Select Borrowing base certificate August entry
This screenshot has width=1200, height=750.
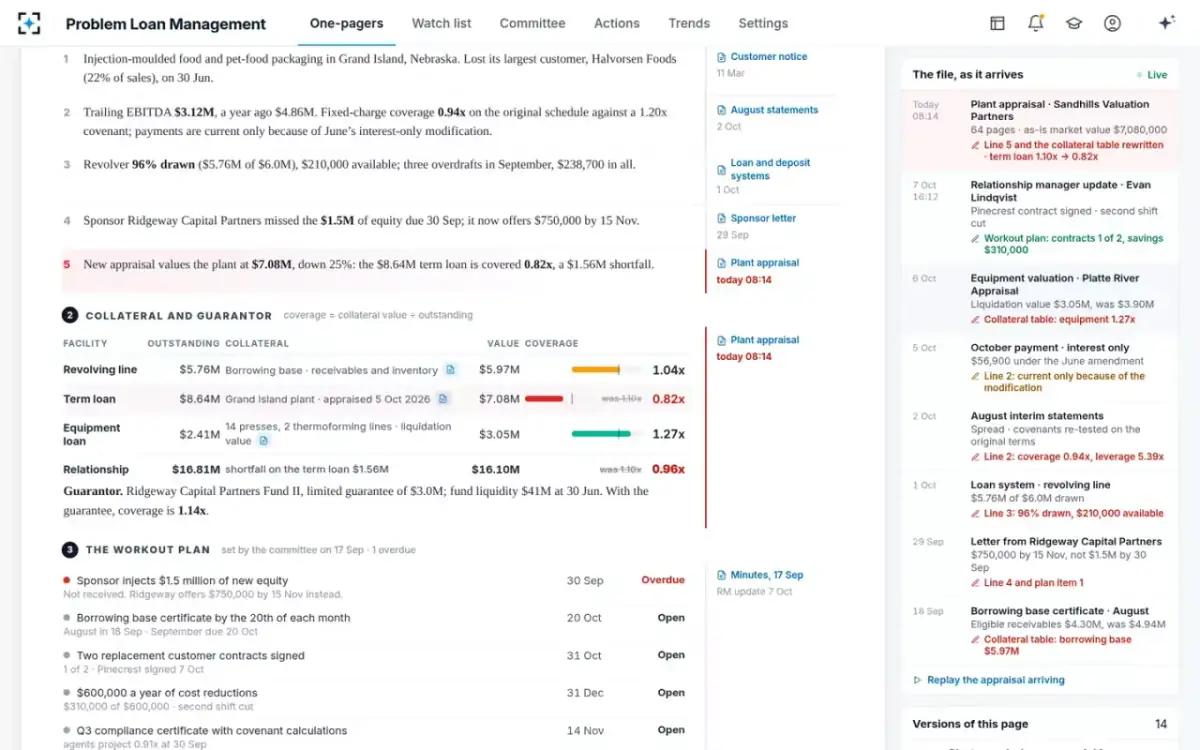click(x=1040, y=631)
